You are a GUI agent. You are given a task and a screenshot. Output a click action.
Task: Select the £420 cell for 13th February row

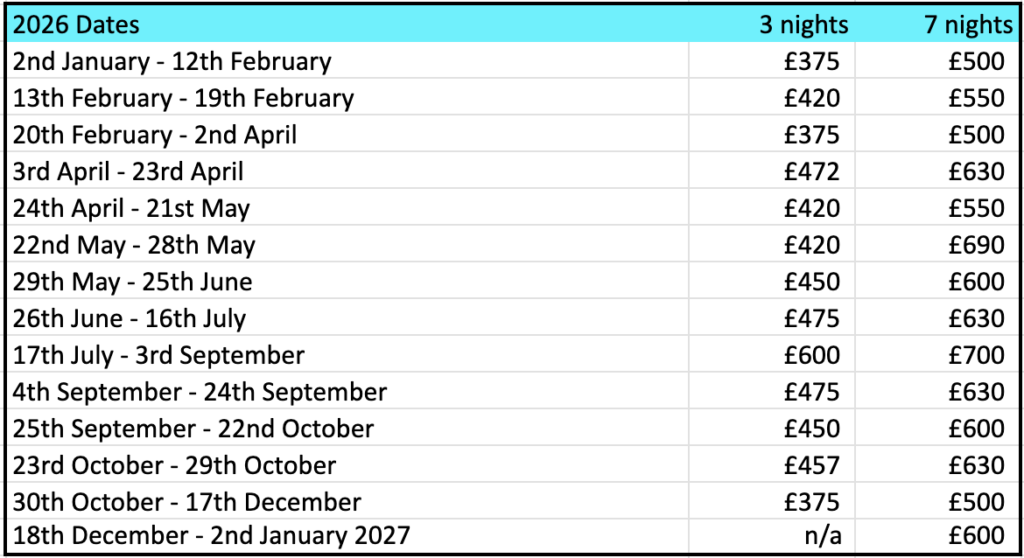tap(812, 98)
